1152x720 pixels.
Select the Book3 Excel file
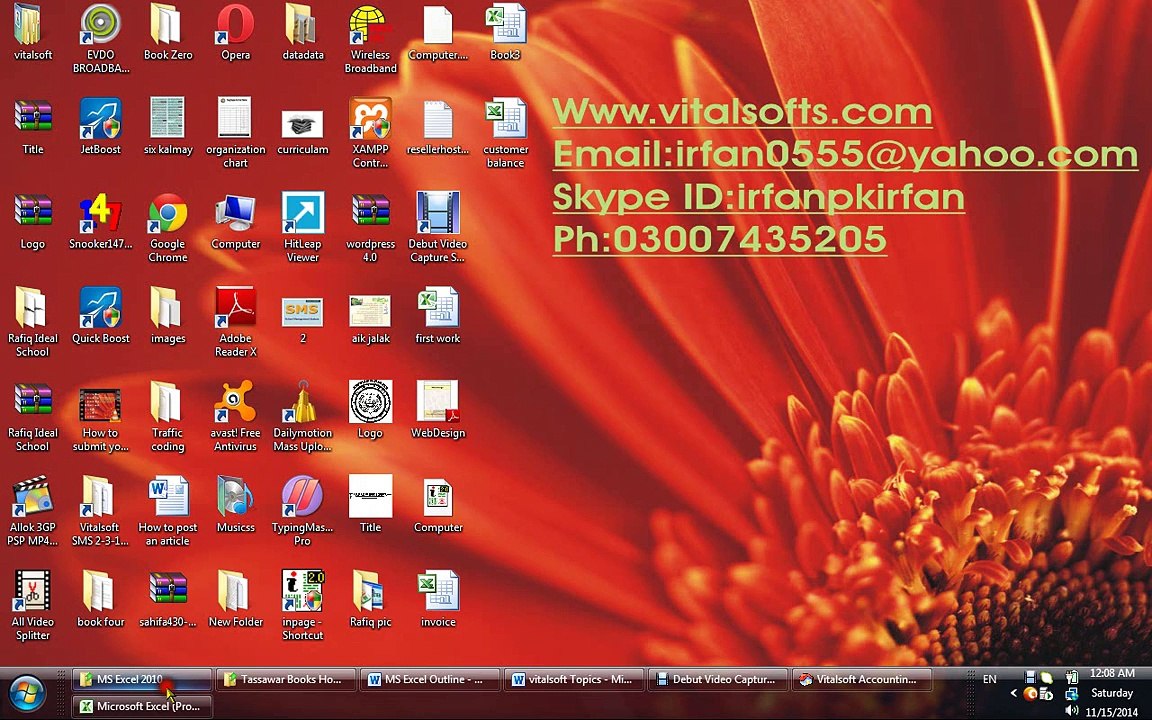tap(505, 33)
